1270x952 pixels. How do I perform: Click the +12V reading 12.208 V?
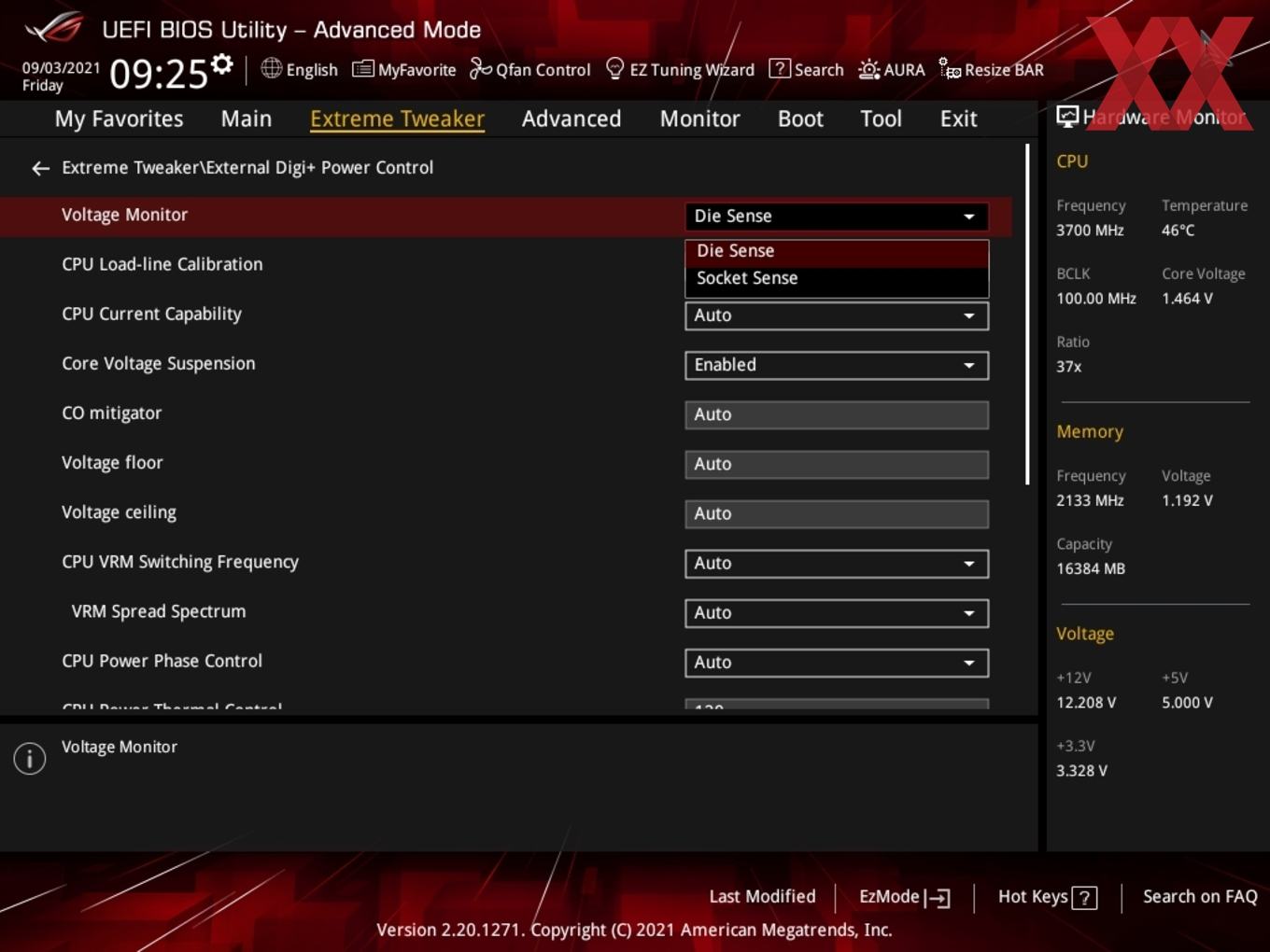1086,703
